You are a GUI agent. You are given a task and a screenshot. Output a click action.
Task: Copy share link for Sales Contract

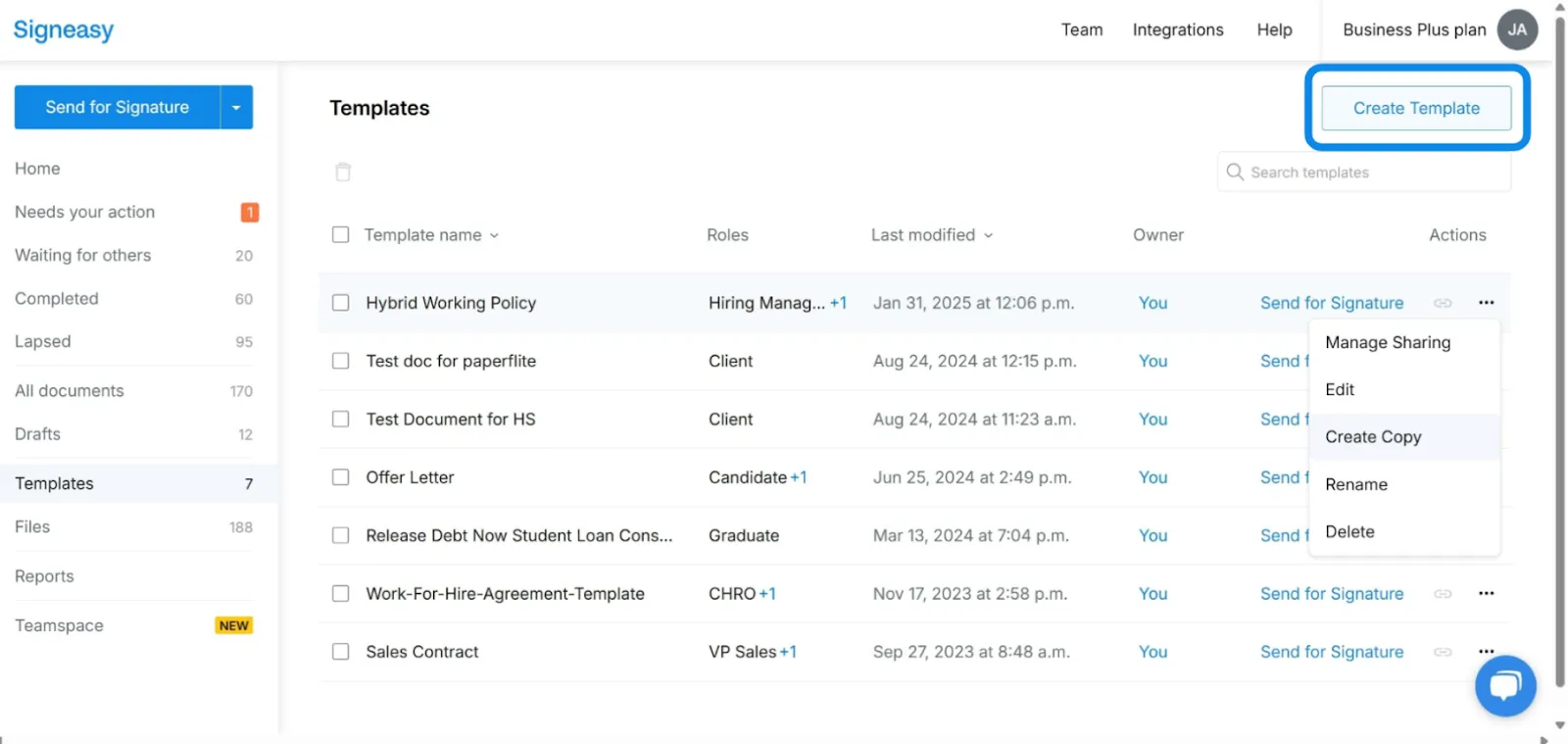[x=1443, y=652]
